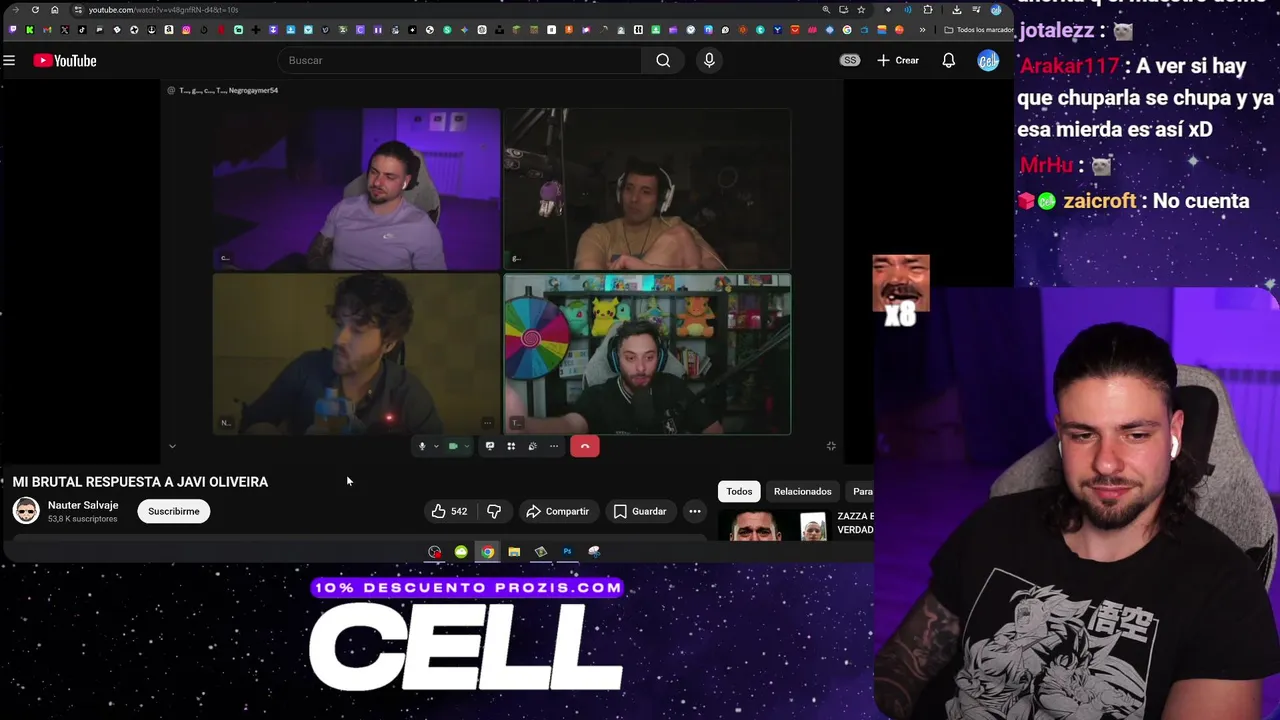
Task: Go to the browser home page icon
Action: click(x=54, y=10)
